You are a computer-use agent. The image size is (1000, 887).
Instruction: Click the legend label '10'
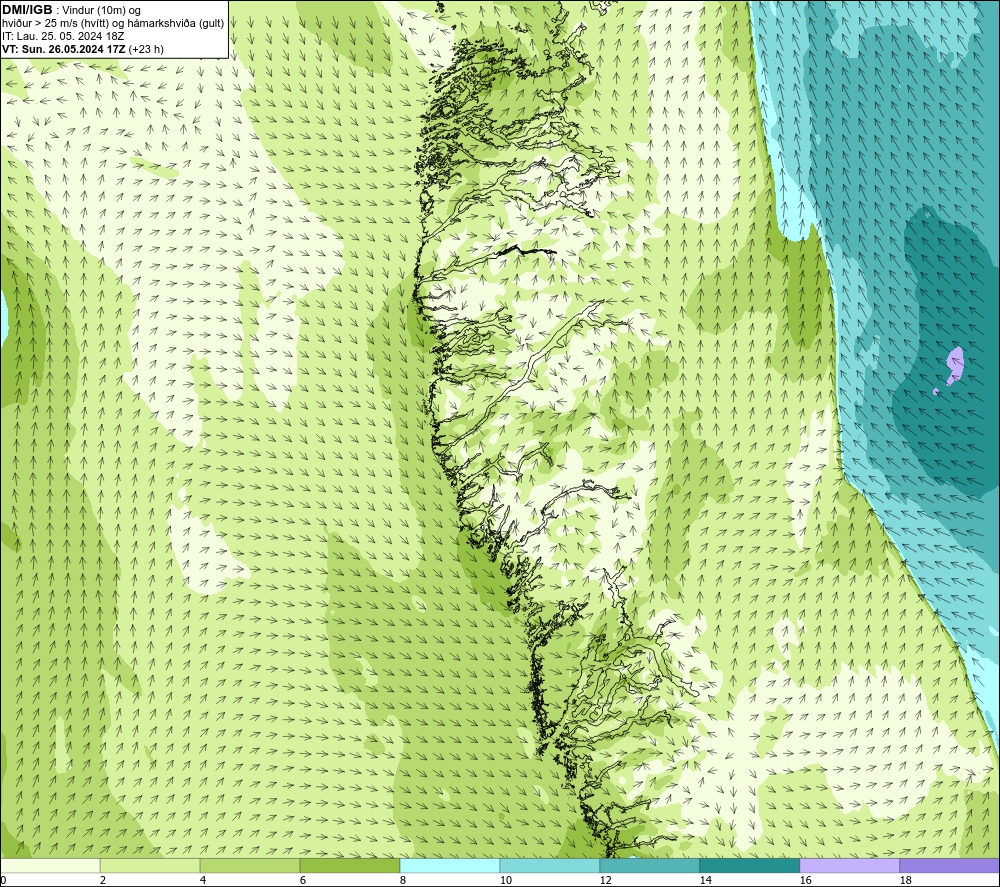505,881
